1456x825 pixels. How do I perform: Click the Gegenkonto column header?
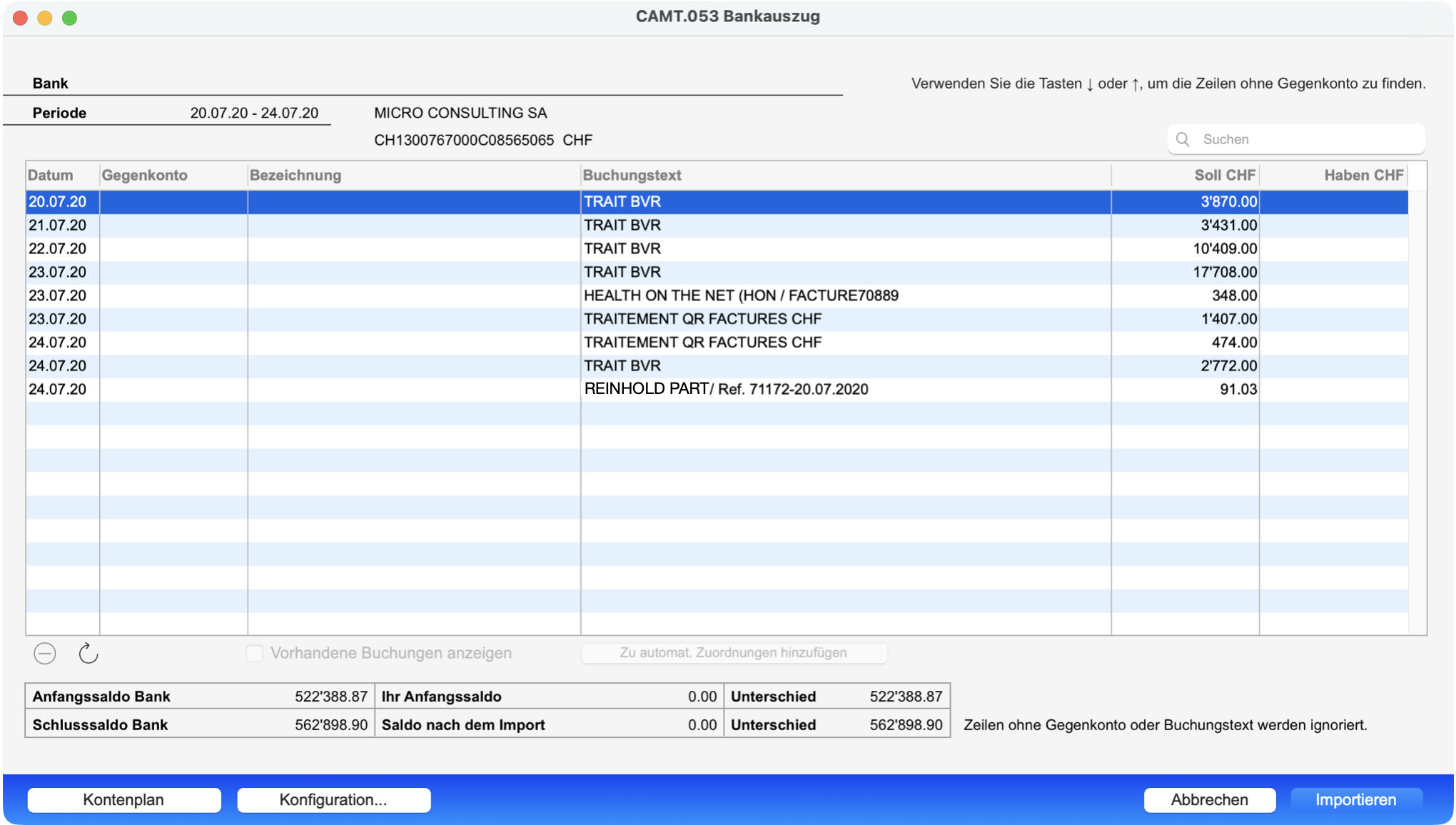145,175
